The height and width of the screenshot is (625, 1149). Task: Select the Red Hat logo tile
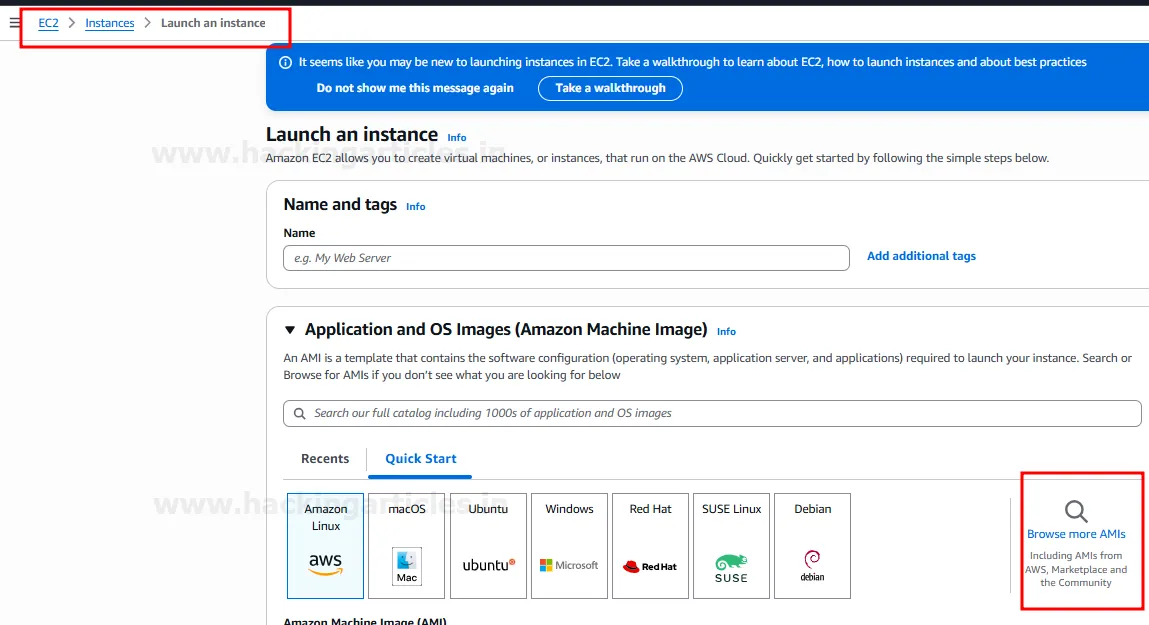650,565
